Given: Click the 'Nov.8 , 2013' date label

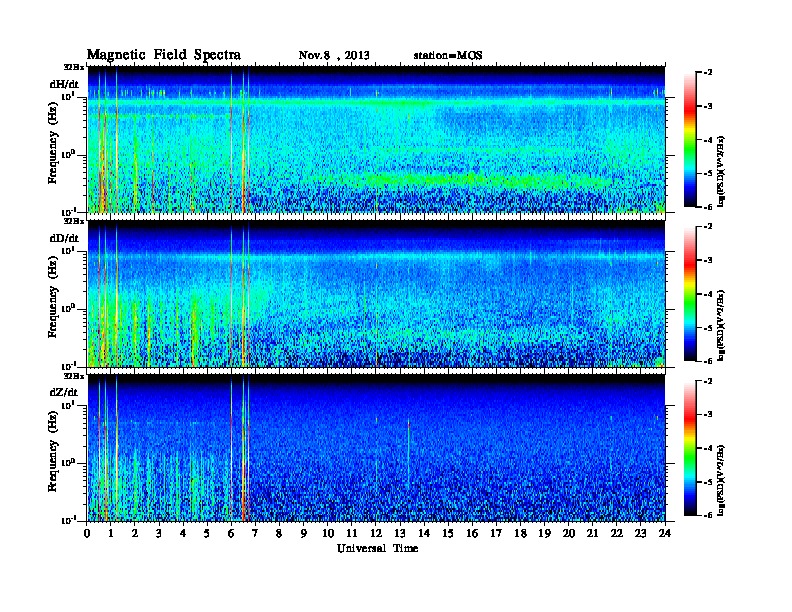Looking at the screenshot, I should pos(334,56).
